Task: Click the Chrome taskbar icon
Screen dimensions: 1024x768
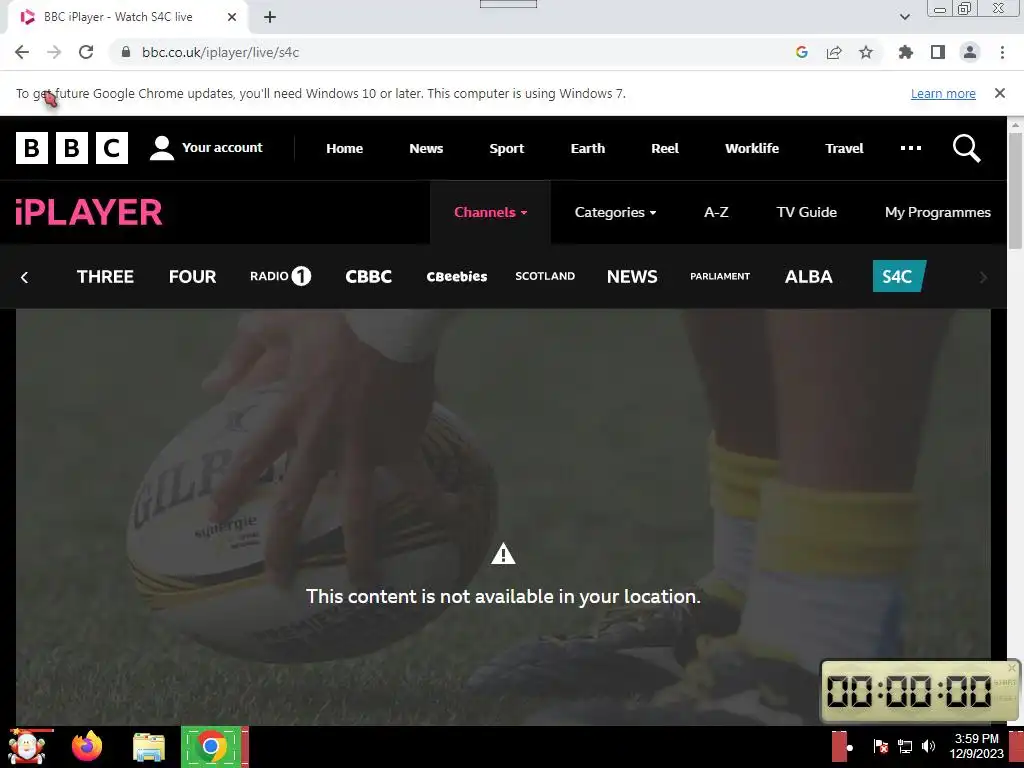Action: [x=211, y=746]
